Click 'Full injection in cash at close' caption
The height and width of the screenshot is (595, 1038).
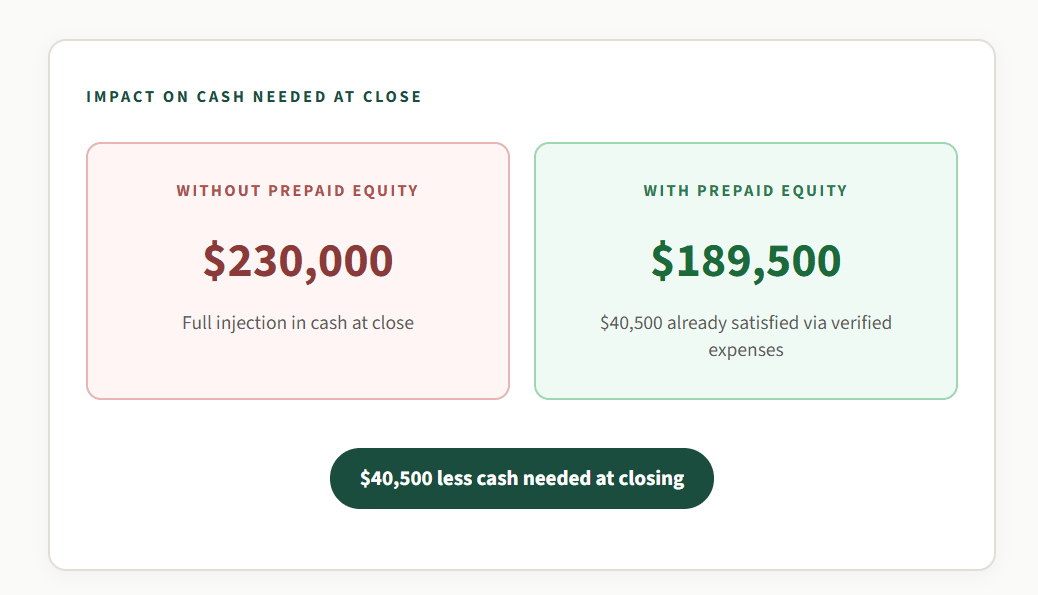pos(298,323)
